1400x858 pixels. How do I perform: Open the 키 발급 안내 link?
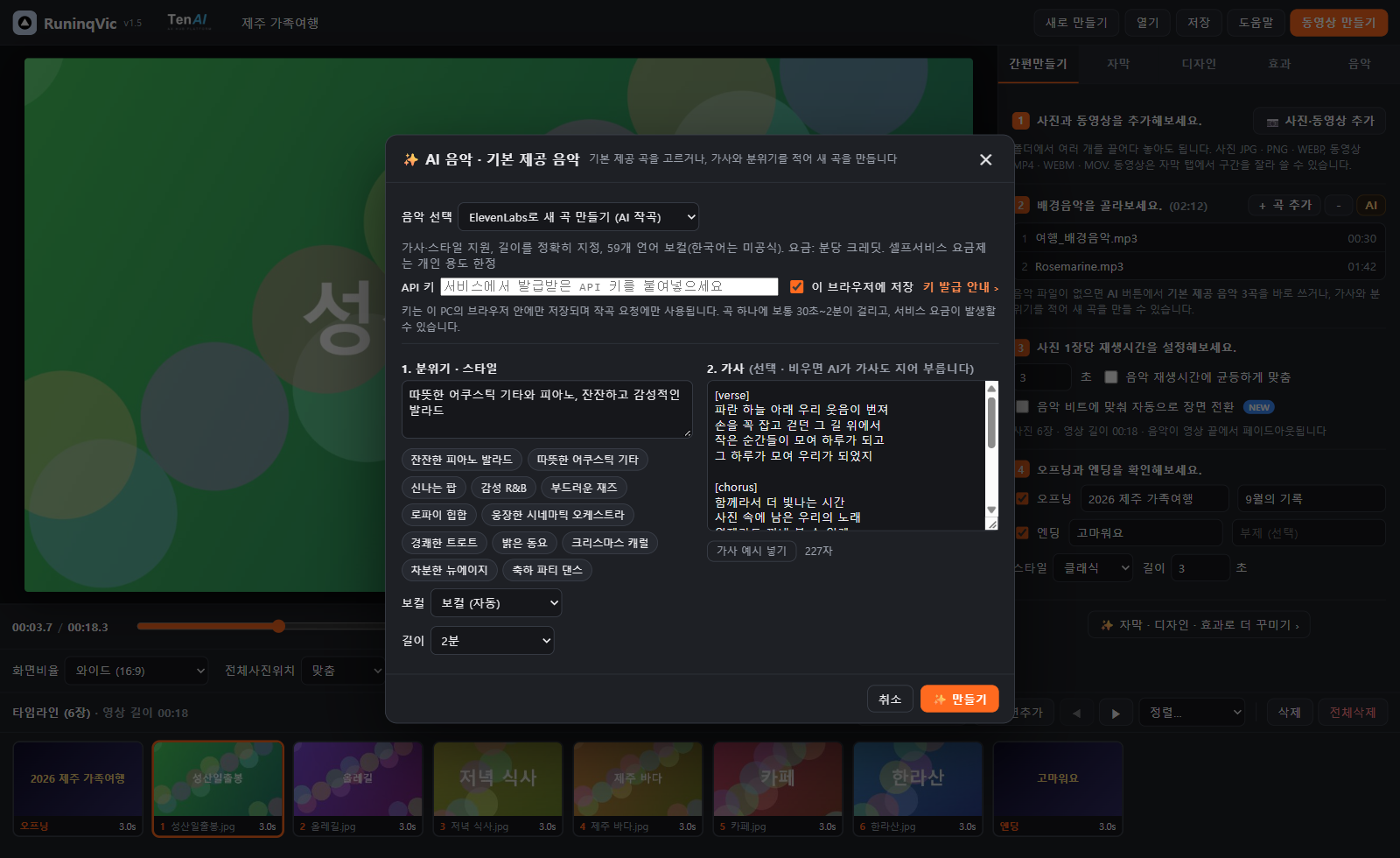click(x=961, y=287)
